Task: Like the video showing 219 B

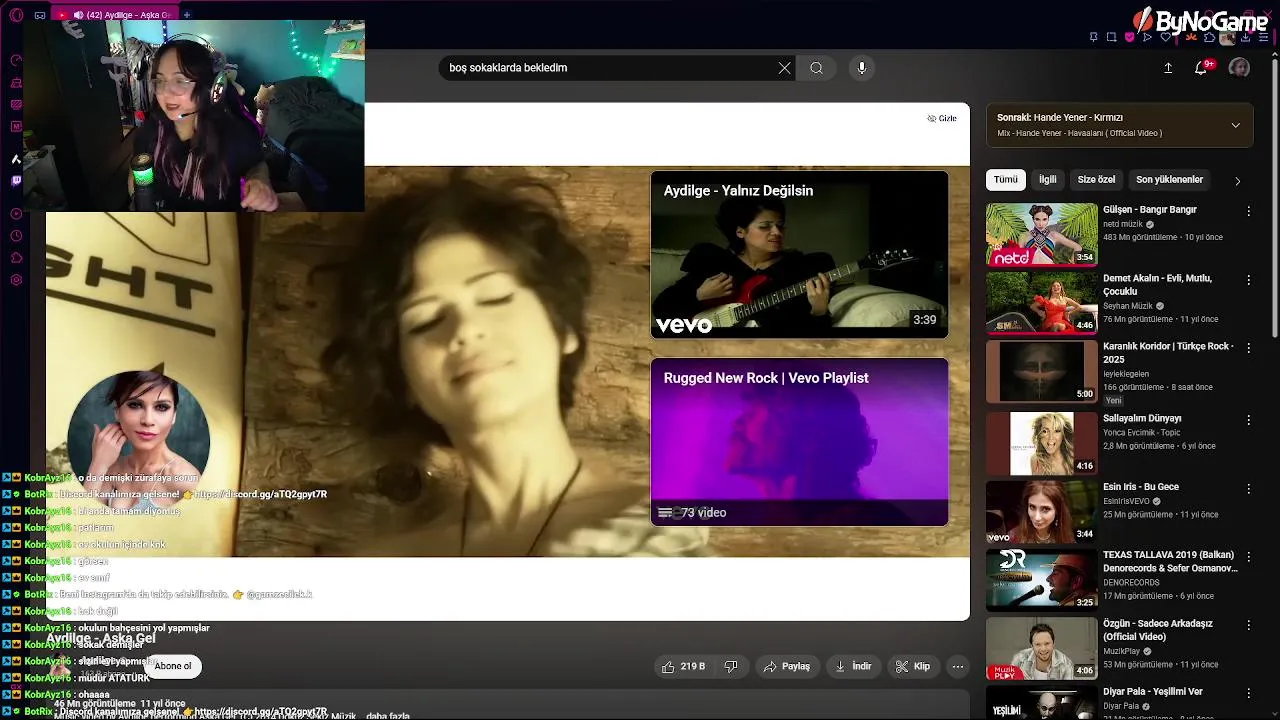Action: [x=683, y=666]
